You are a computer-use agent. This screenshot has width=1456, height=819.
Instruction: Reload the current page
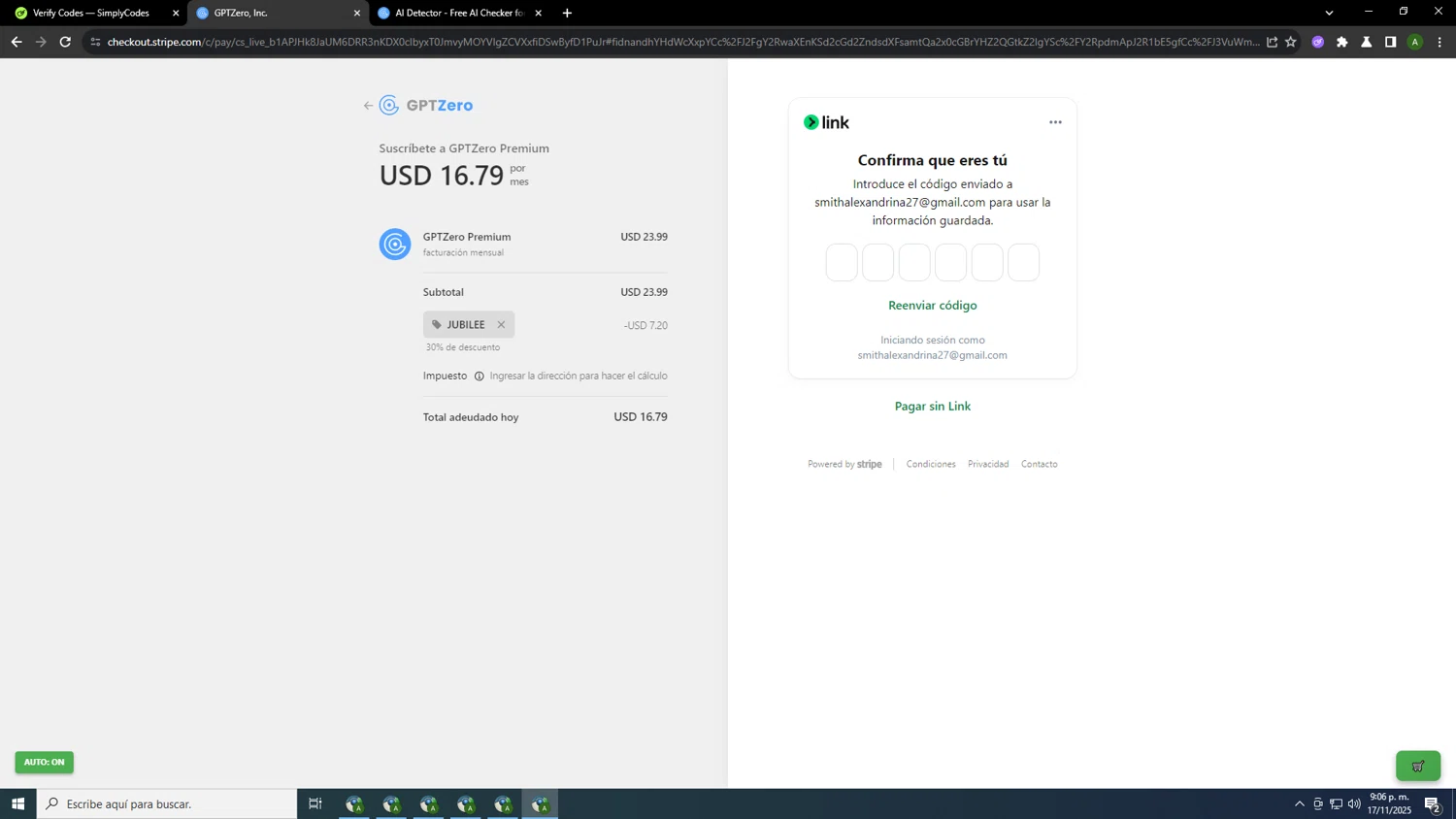pyautogui.click(x=65, y=42)
